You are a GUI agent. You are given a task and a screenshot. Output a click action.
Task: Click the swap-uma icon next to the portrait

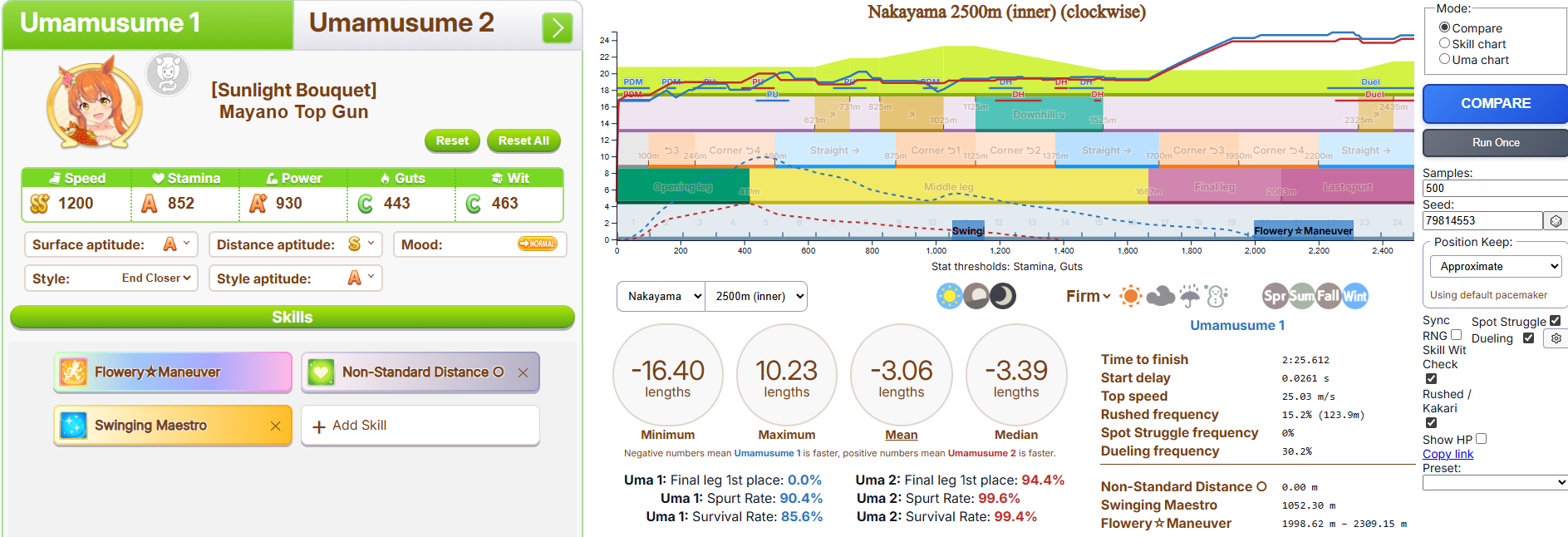click(168, 73)
